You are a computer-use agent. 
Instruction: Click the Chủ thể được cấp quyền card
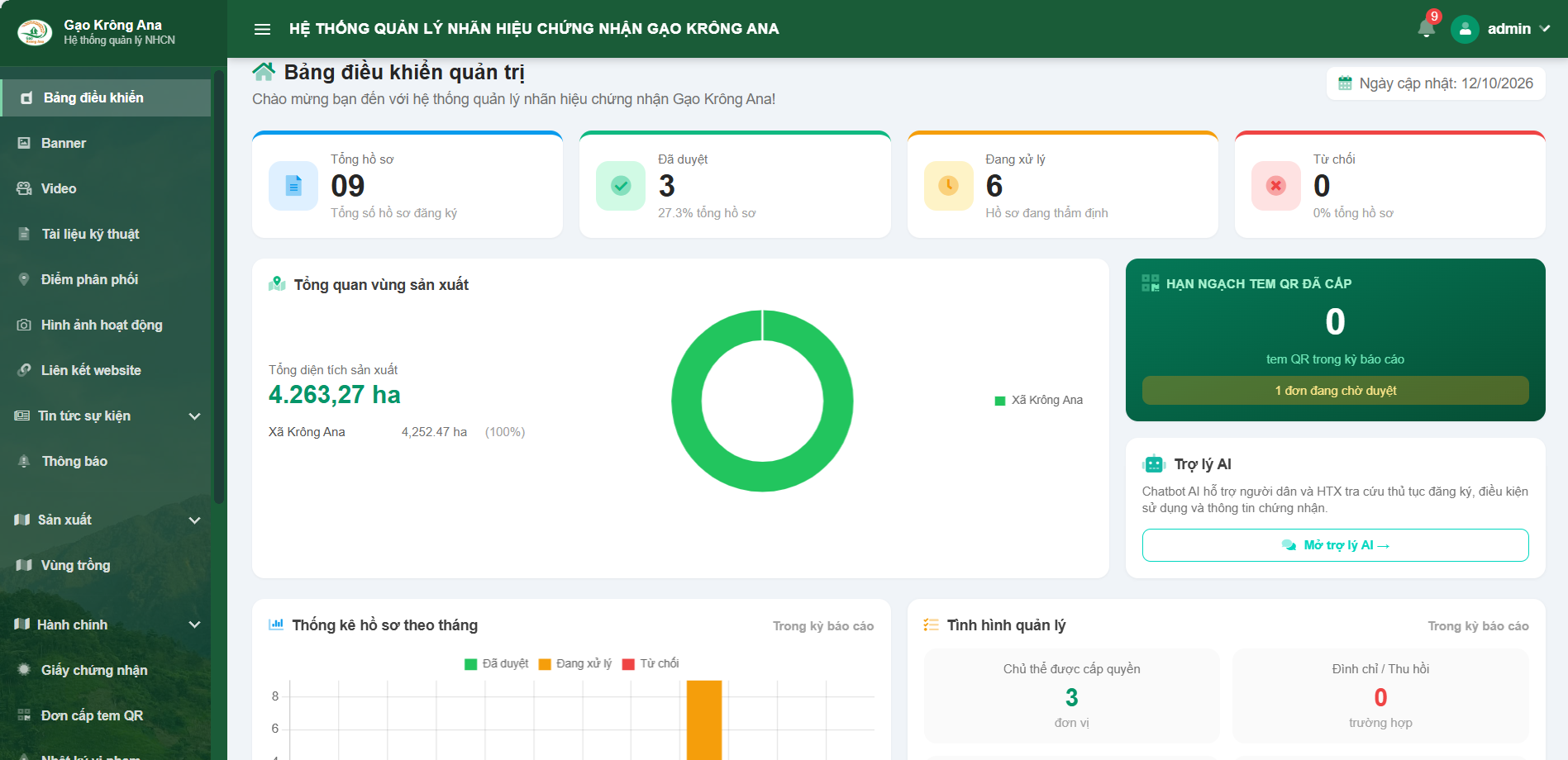[1071, 696]
